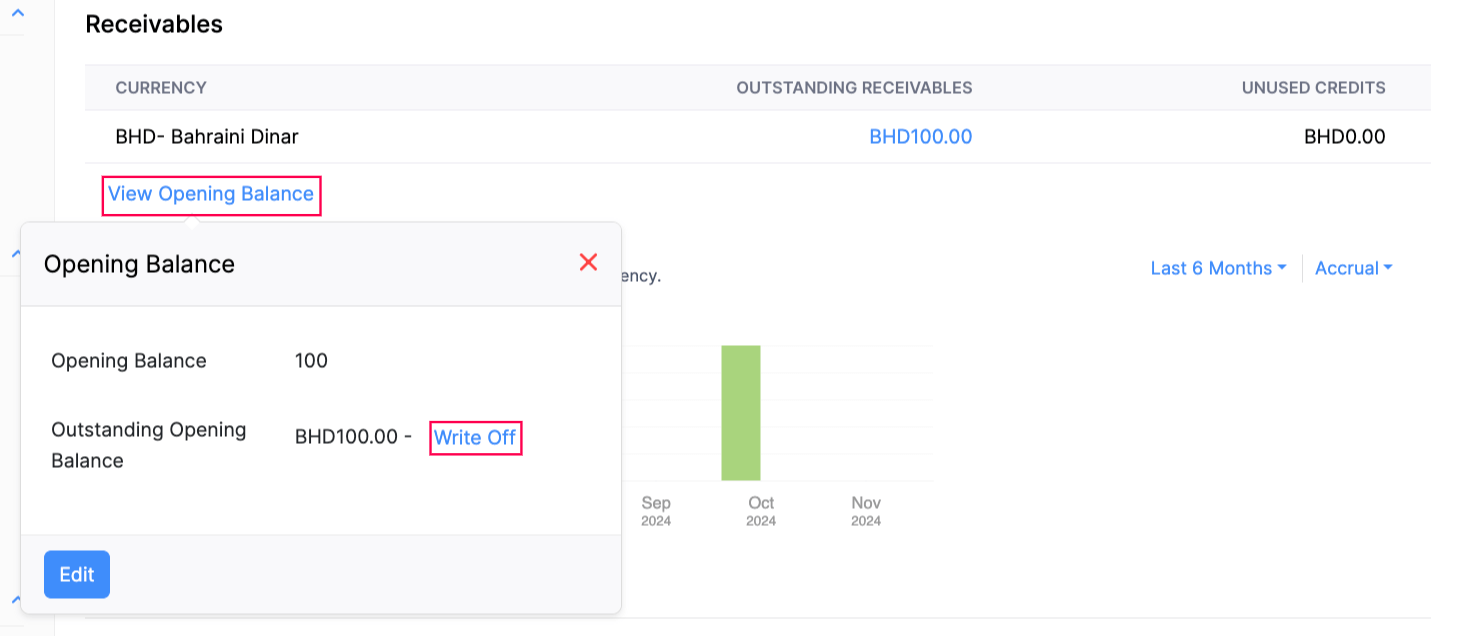Click the OUTSTANDING RECEIVABLES column header
This screenshot has height=636, width=1459.
pos(854,88)
